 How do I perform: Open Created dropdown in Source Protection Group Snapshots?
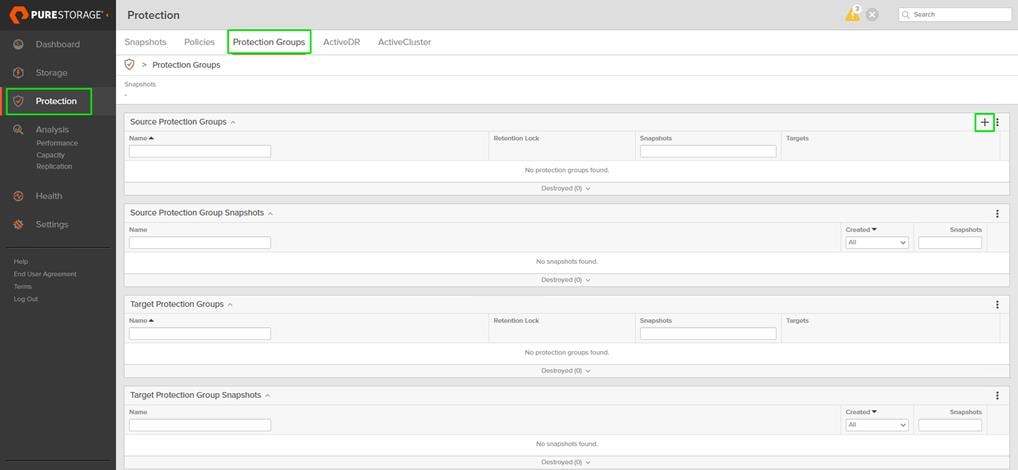coord(876,242)
